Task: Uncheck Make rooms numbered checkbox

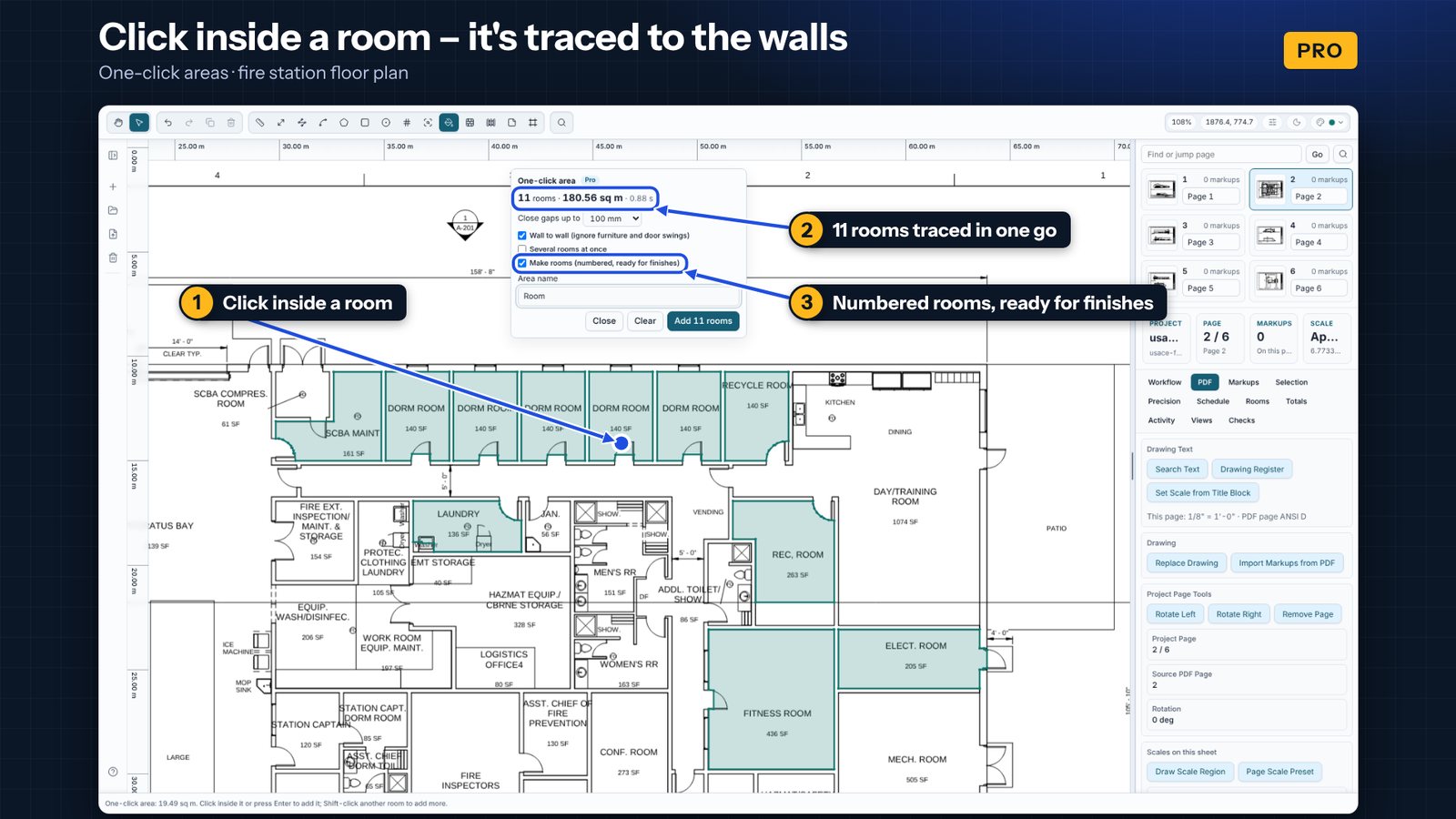Action: tap(522, 263)
